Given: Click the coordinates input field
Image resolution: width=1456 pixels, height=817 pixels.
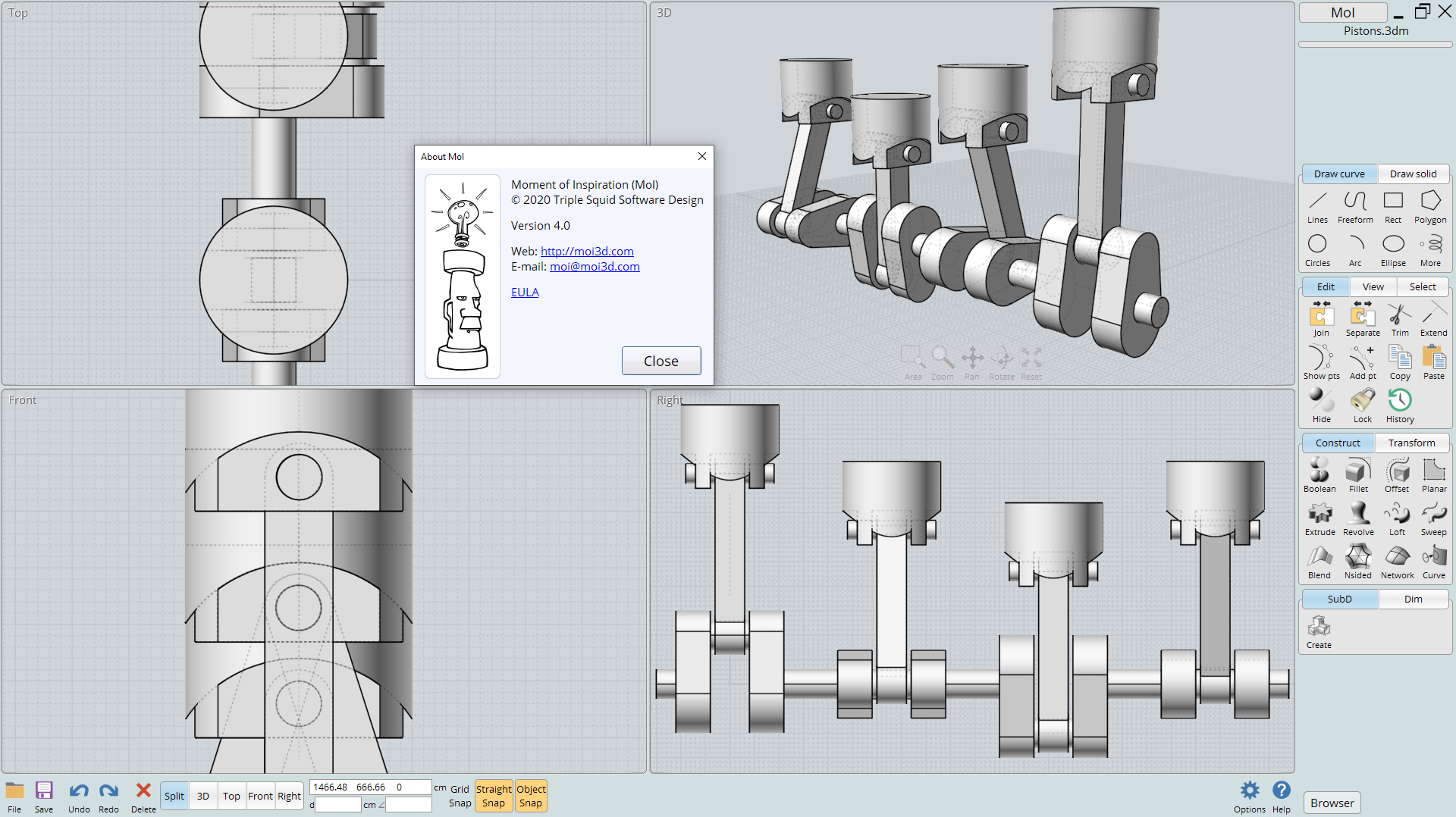Looking at the screenshot, I should click(370, 787).
